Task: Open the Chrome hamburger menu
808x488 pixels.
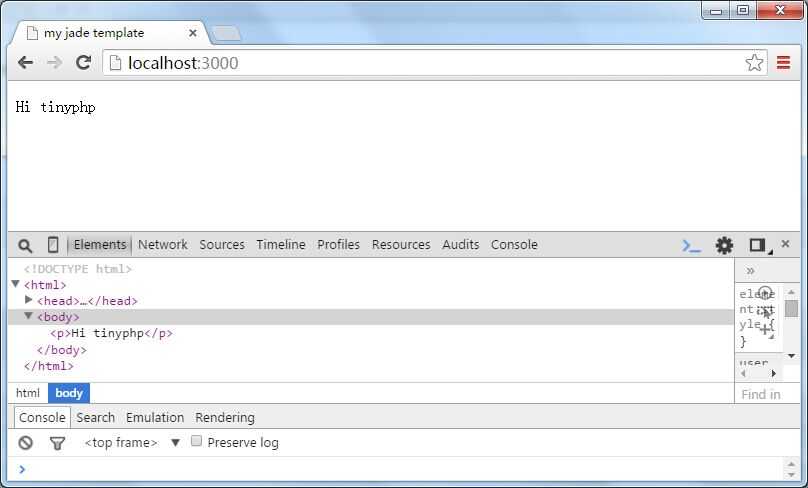Action: tap(783, 63)
